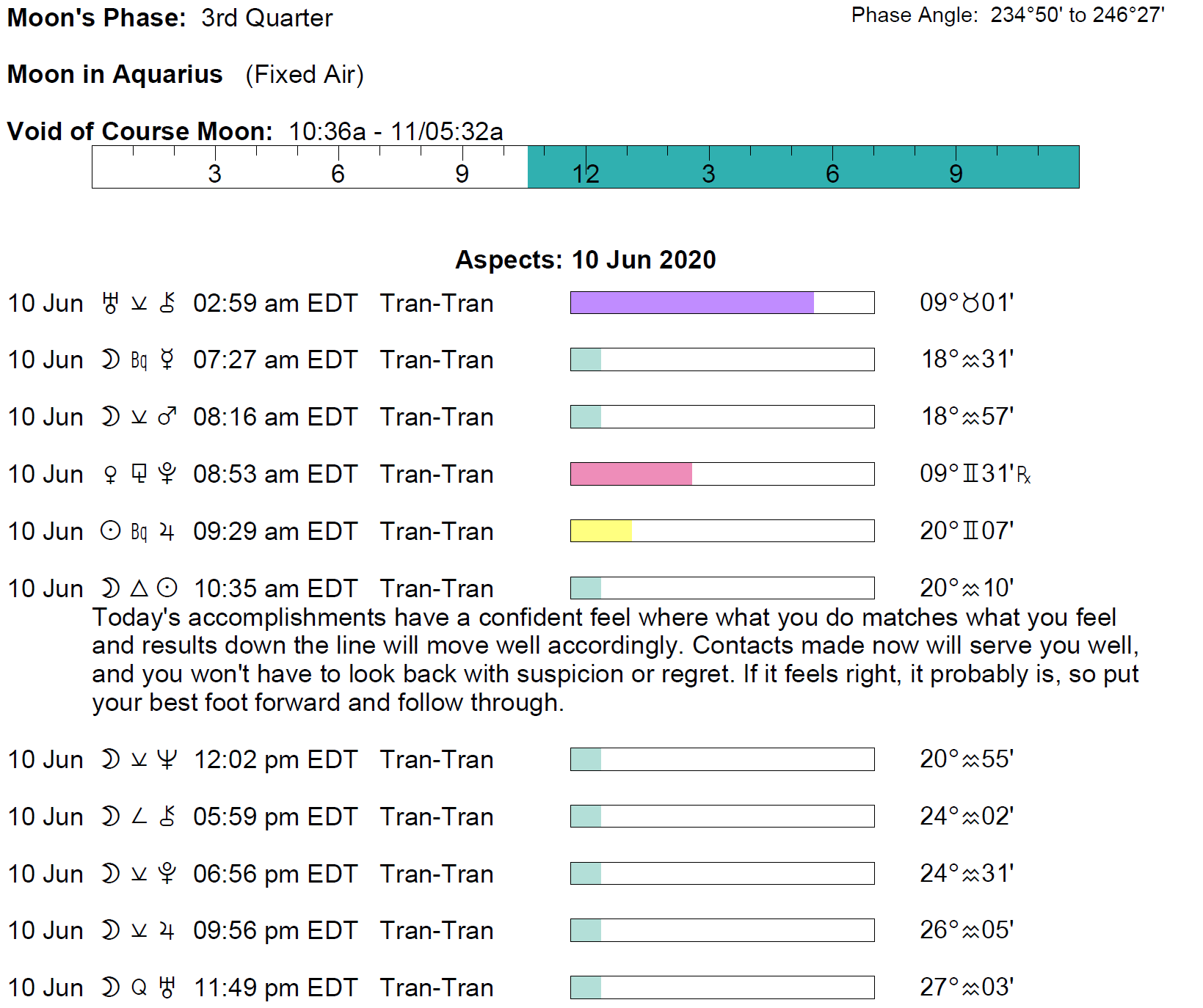1203x1008 pixels.
Task: Select the yellow Sun-Jupiter strength bar
Action: (x=600, y=531)
